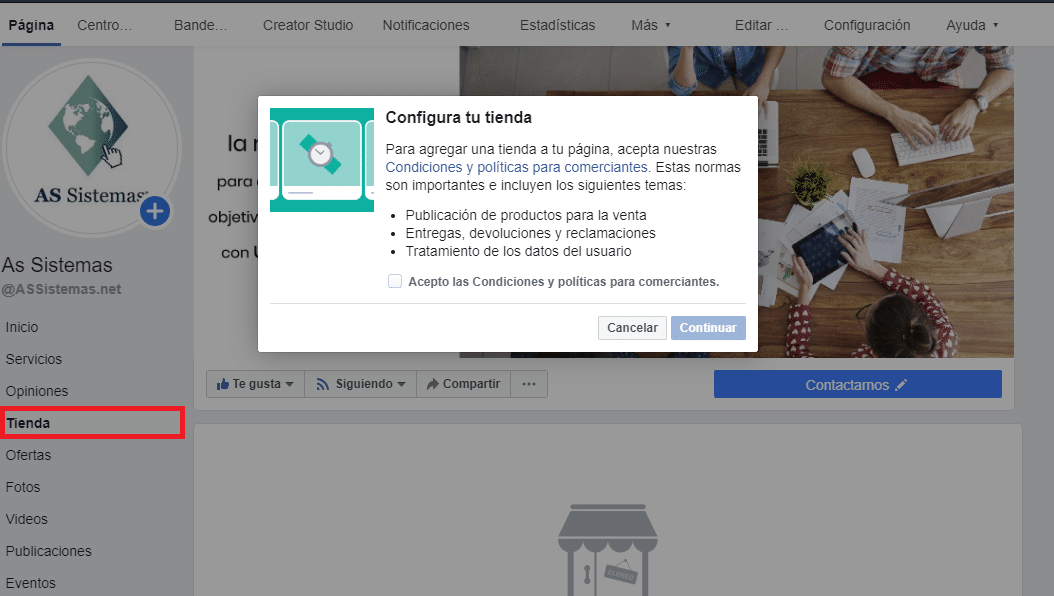Click the three-dots more options button
Image resolution: width=1054 pixels, height=596 pixels.
click(x=529, y=384)
